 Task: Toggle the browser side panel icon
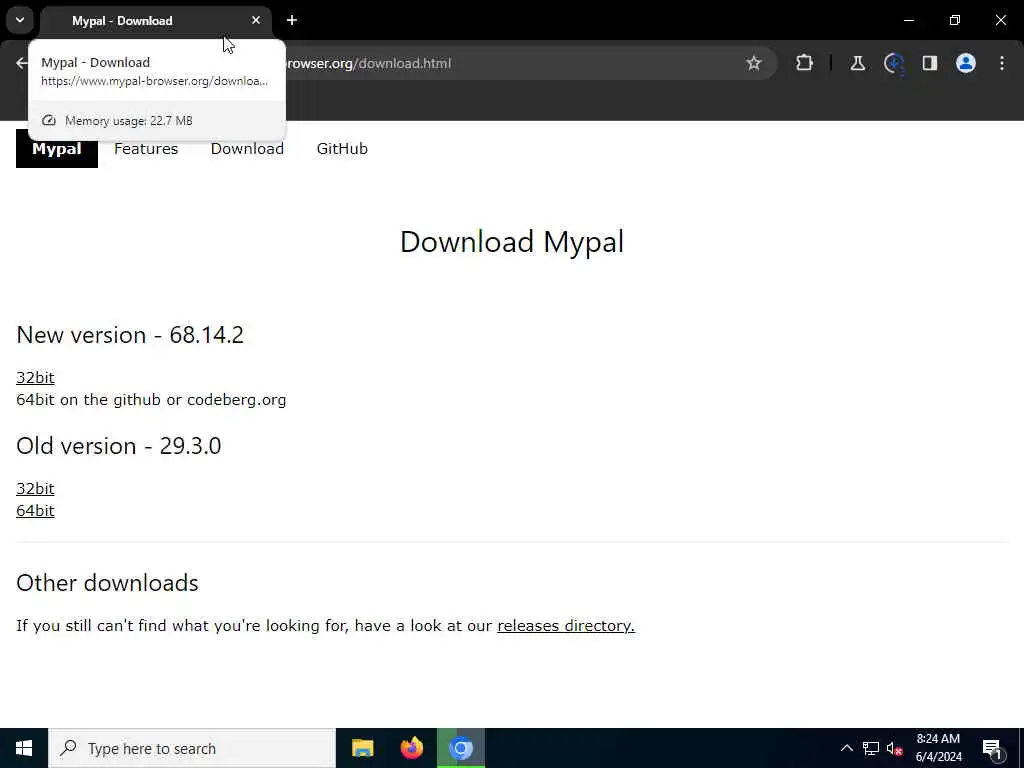[x=929, y=63]
